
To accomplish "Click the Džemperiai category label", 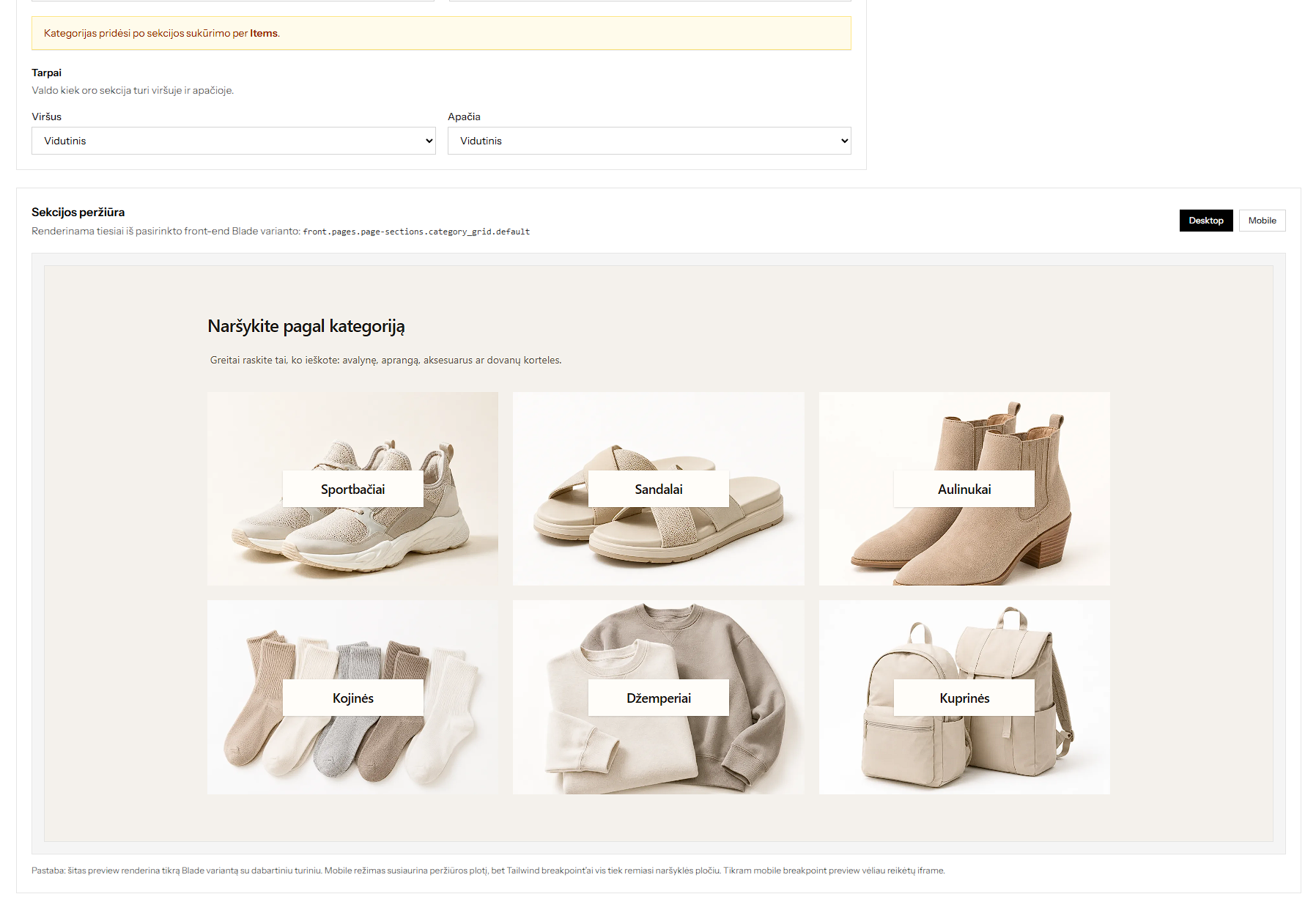I will (x=658, y=698).
